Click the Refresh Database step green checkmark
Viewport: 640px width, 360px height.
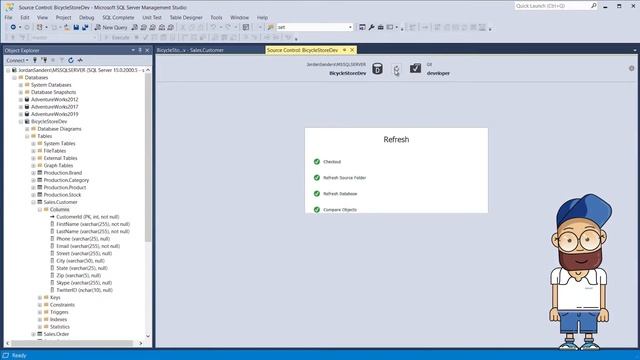pyautogui.click(x=317, y=193)
